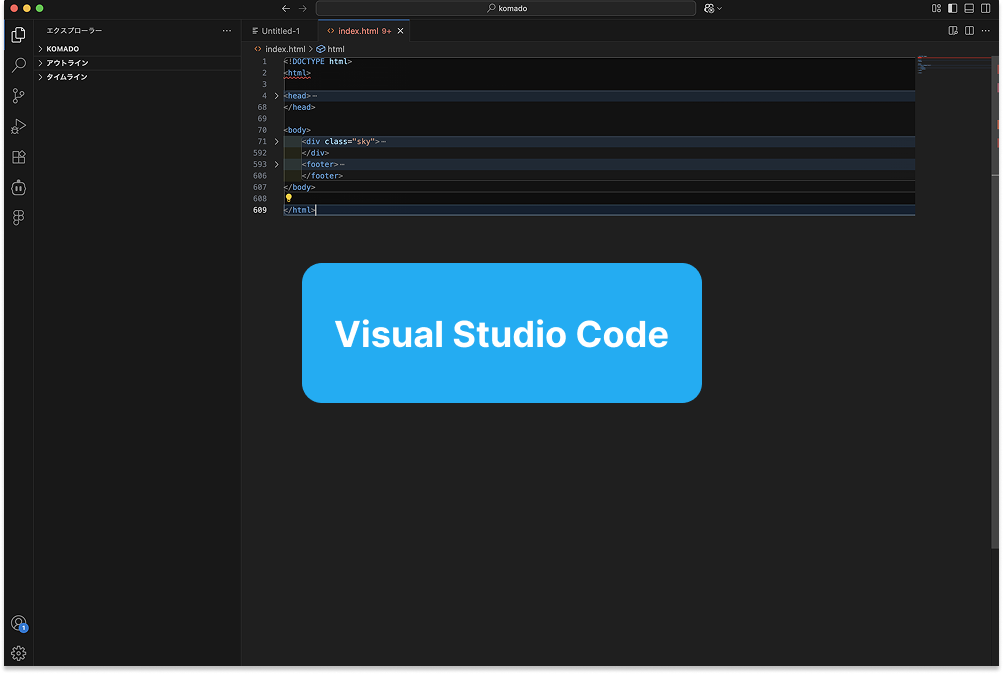
Task: Click the <body> tag on line 70
Action: [297, 130]
